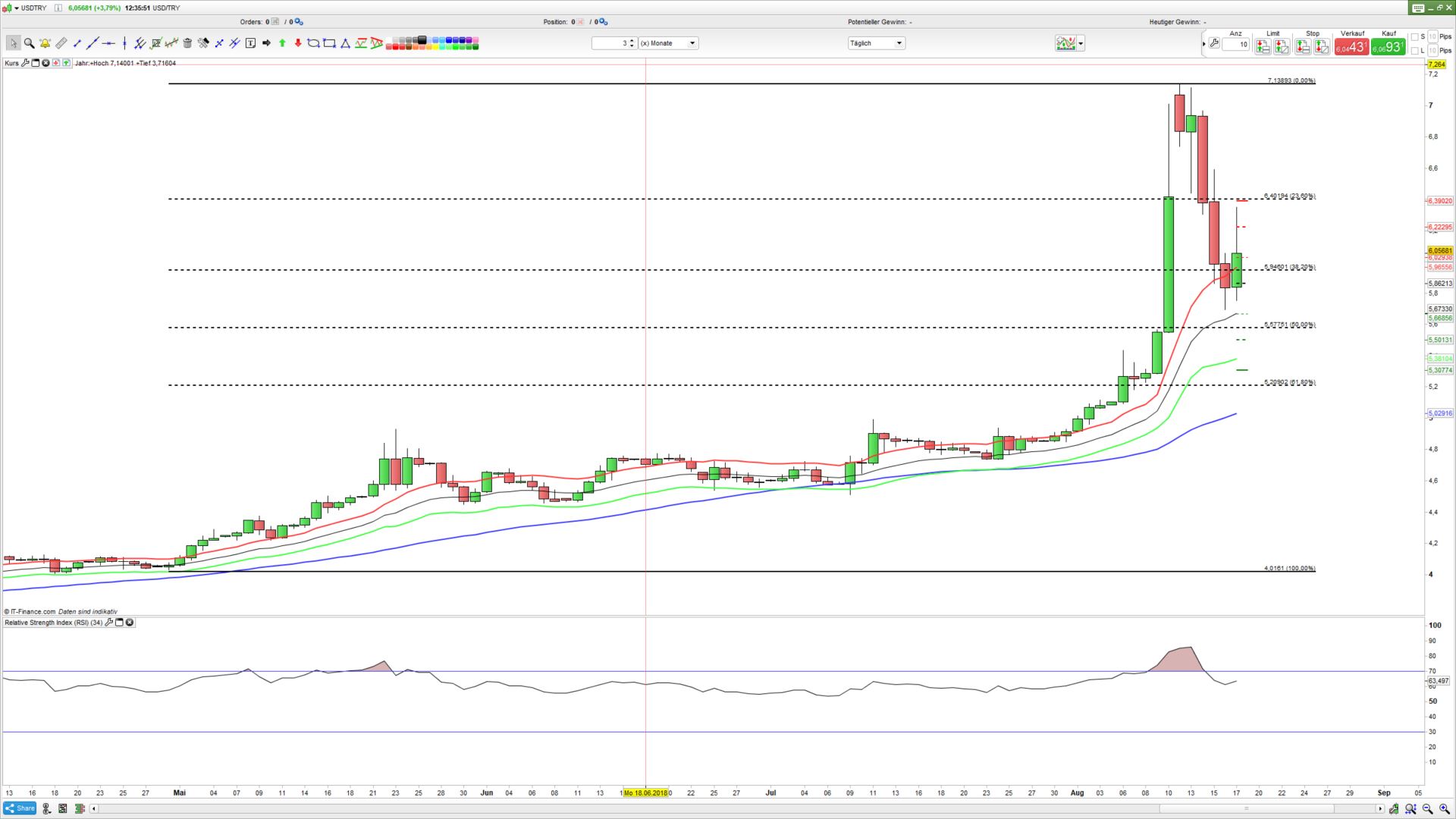Screen dimensions: 1456x819
Task: Click the trash bin delete-objects icon
Action: click(187, 43)
